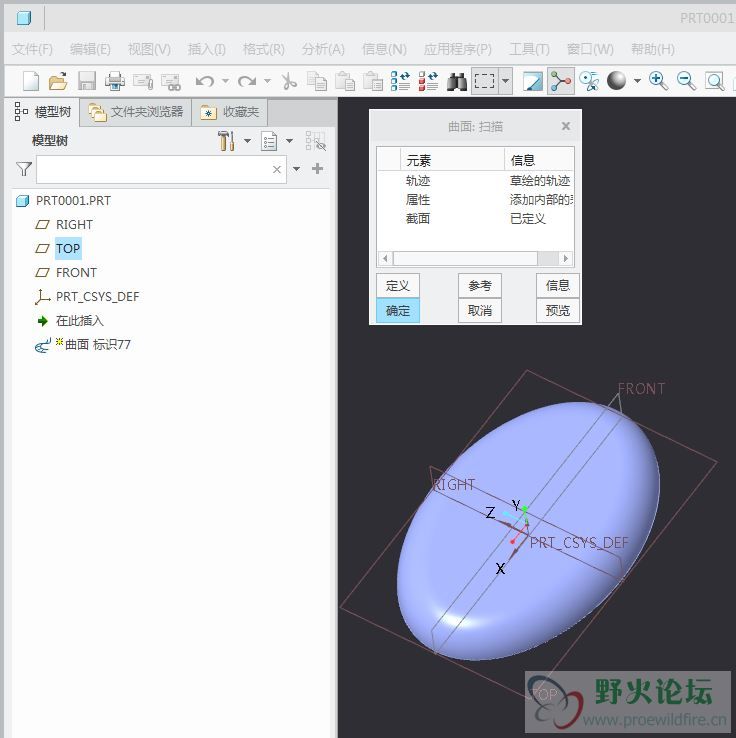Screen dimensions: 736x738
Task: Select the 模型树 tab
Action: 42,112
